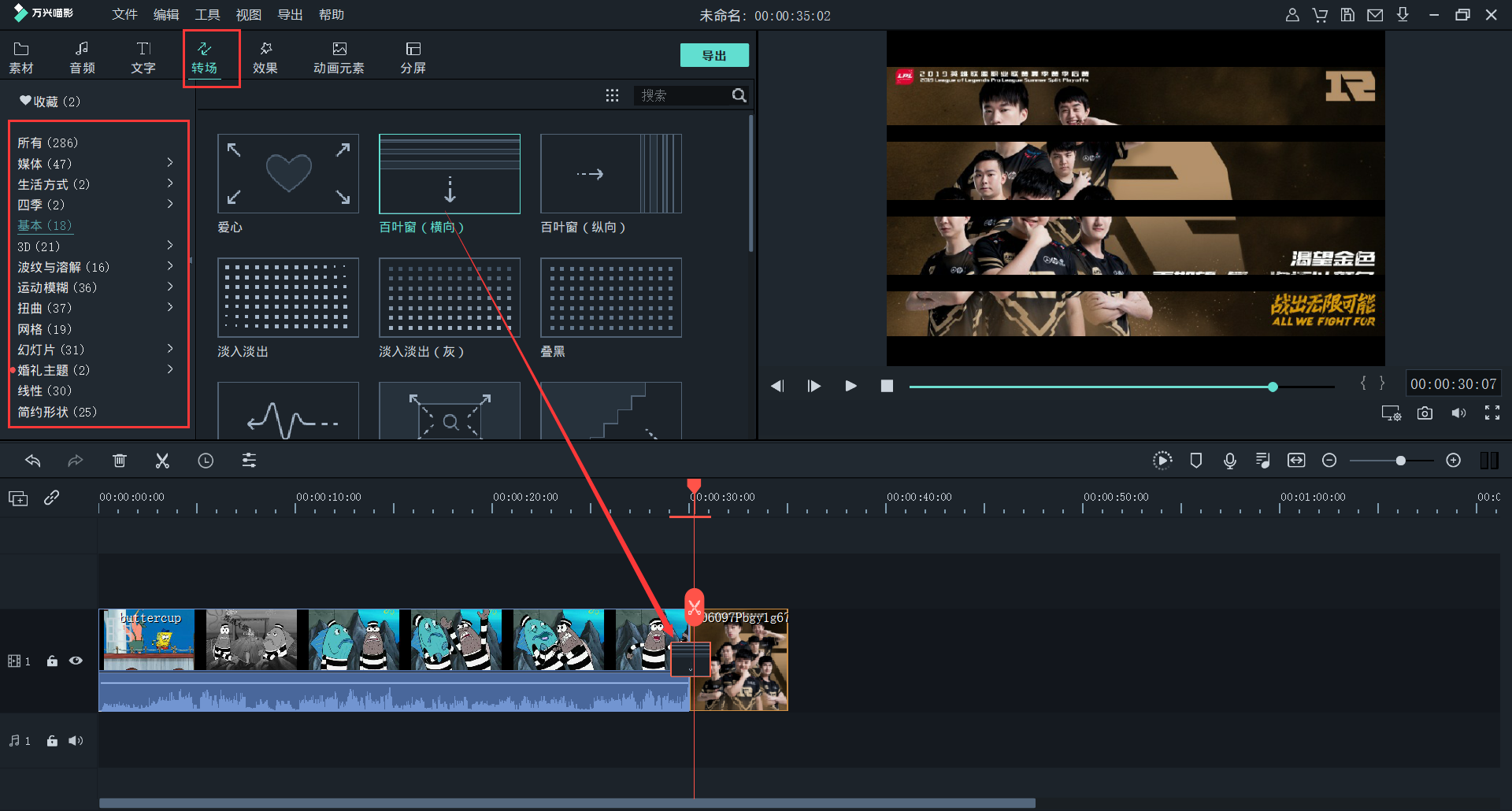The height and width of the screenshot is (811, 1512).
Task: Switch to the 效果 tab
Action: click(x=265, y=57)
